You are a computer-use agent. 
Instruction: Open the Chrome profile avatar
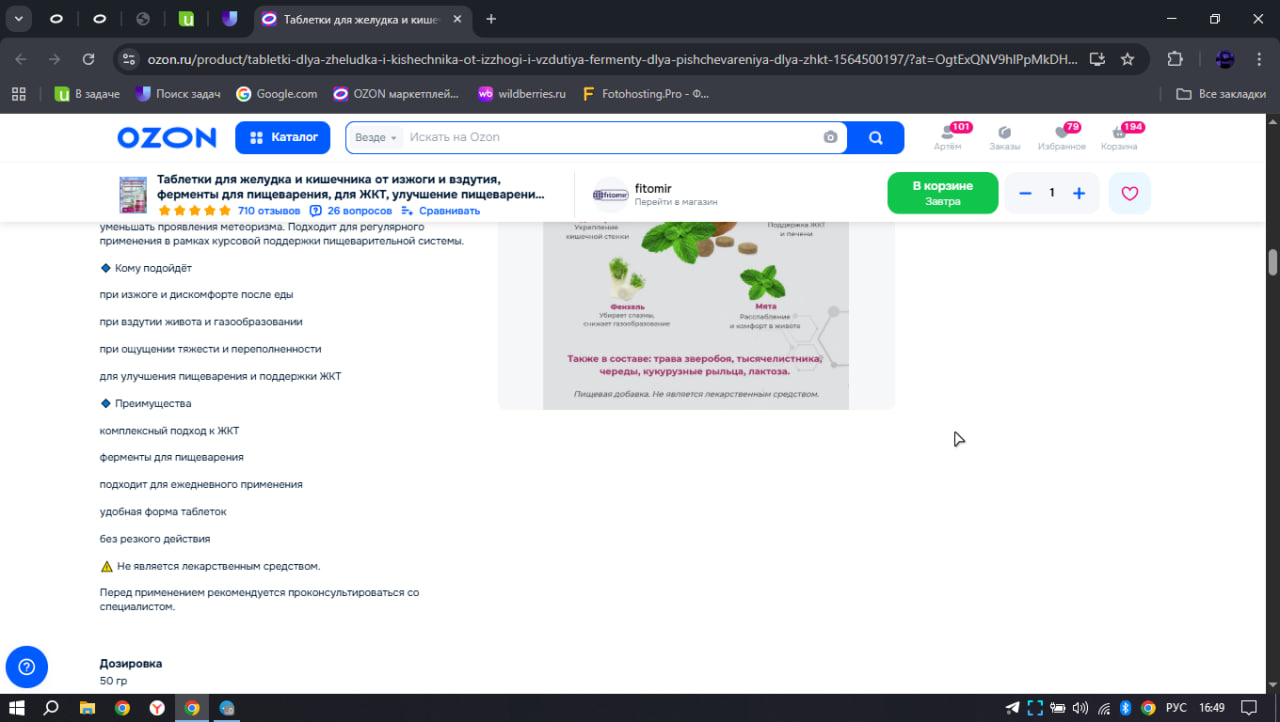pyautogui.click(x=1225, y=59)
